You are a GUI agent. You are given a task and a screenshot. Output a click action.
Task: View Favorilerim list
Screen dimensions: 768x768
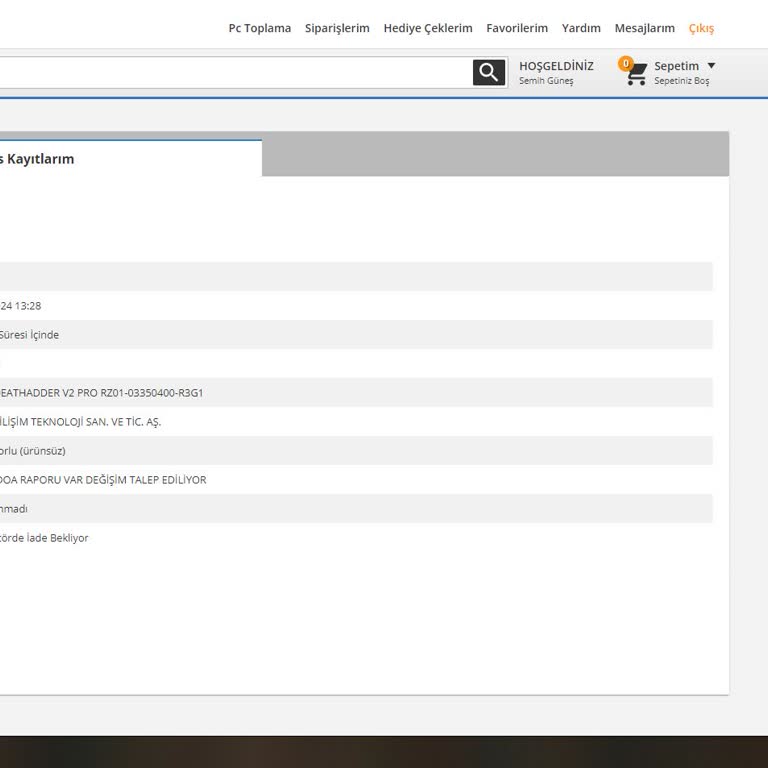point(517,28)
